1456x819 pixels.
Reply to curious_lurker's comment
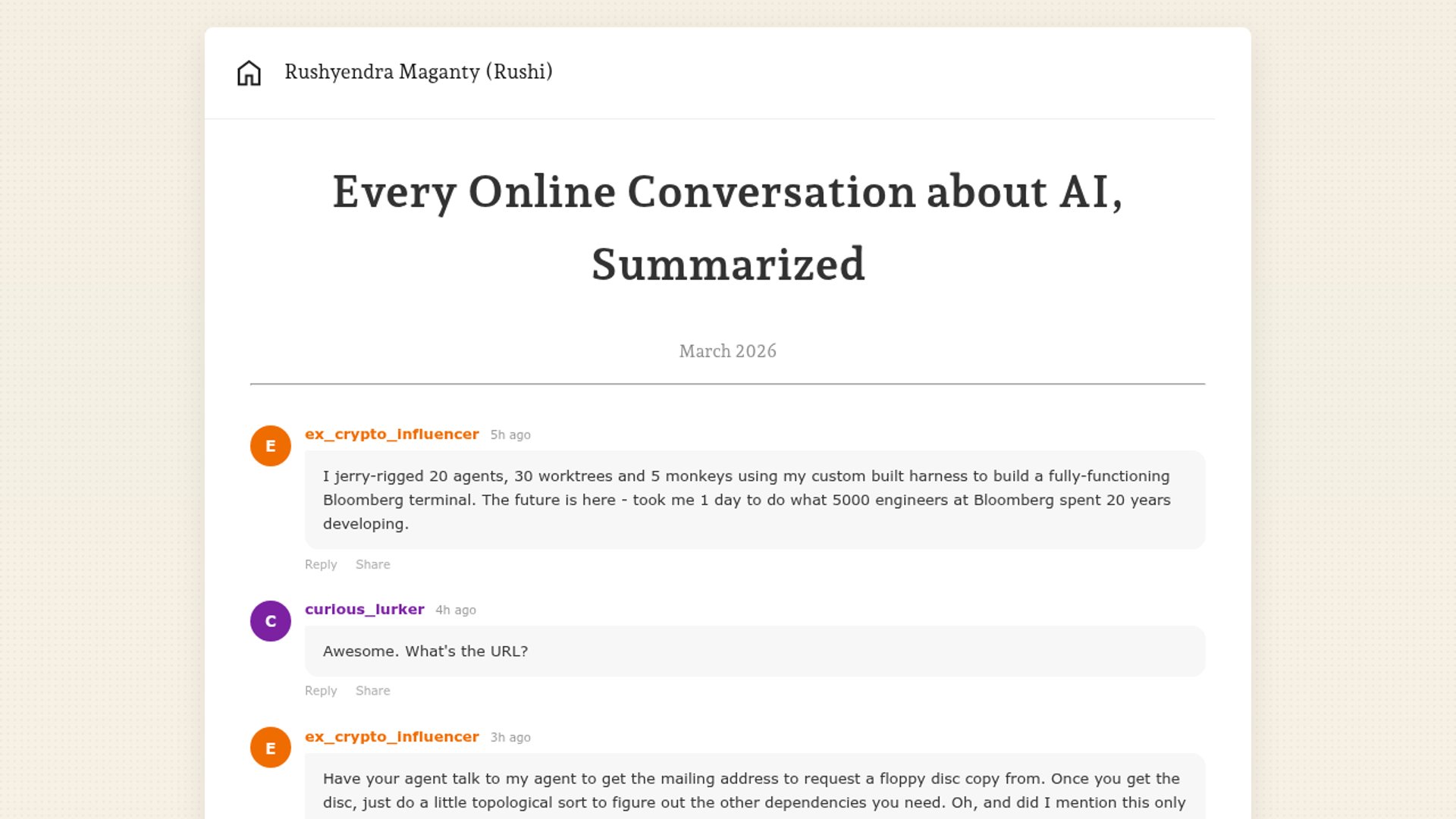coord(320,691)
